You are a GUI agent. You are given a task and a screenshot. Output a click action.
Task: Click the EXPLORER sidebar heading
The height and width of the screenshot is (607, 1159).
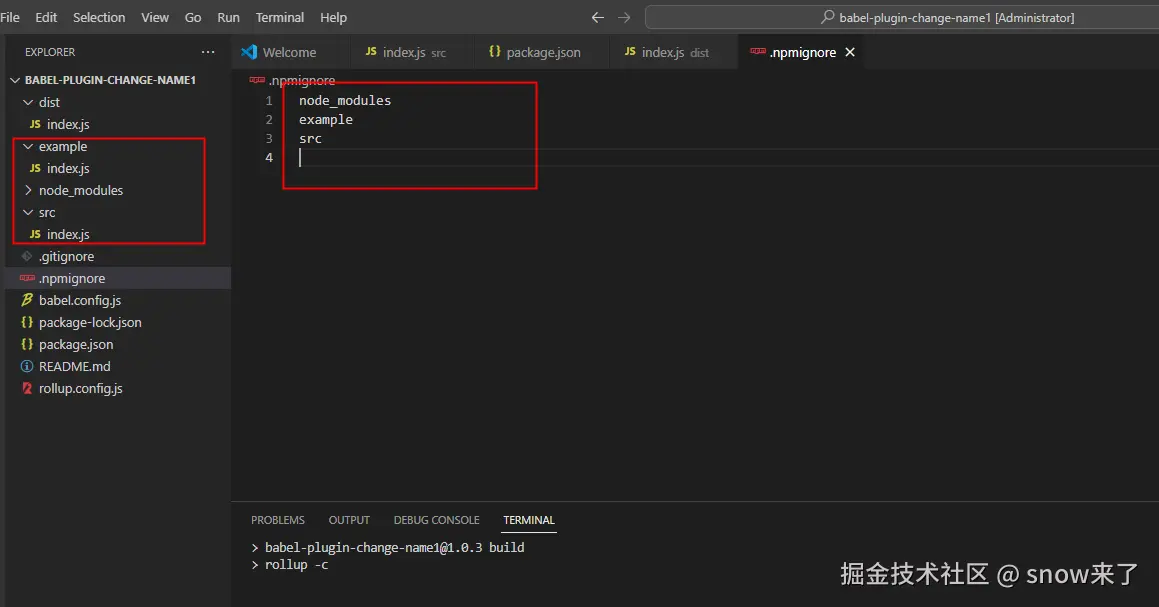pos(50,52)
